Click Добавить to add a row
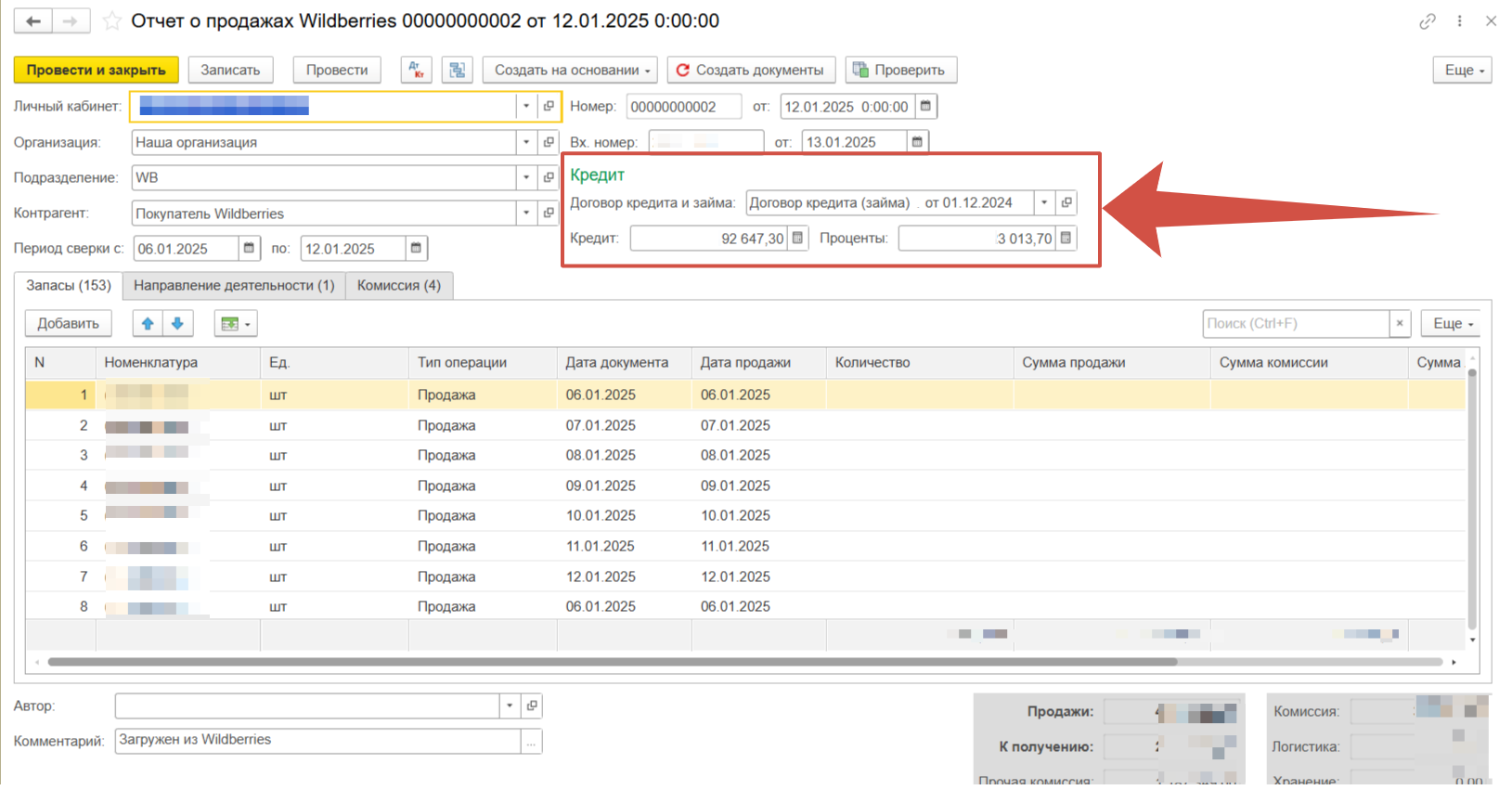 pyautogui.click(x=68, y=323)
